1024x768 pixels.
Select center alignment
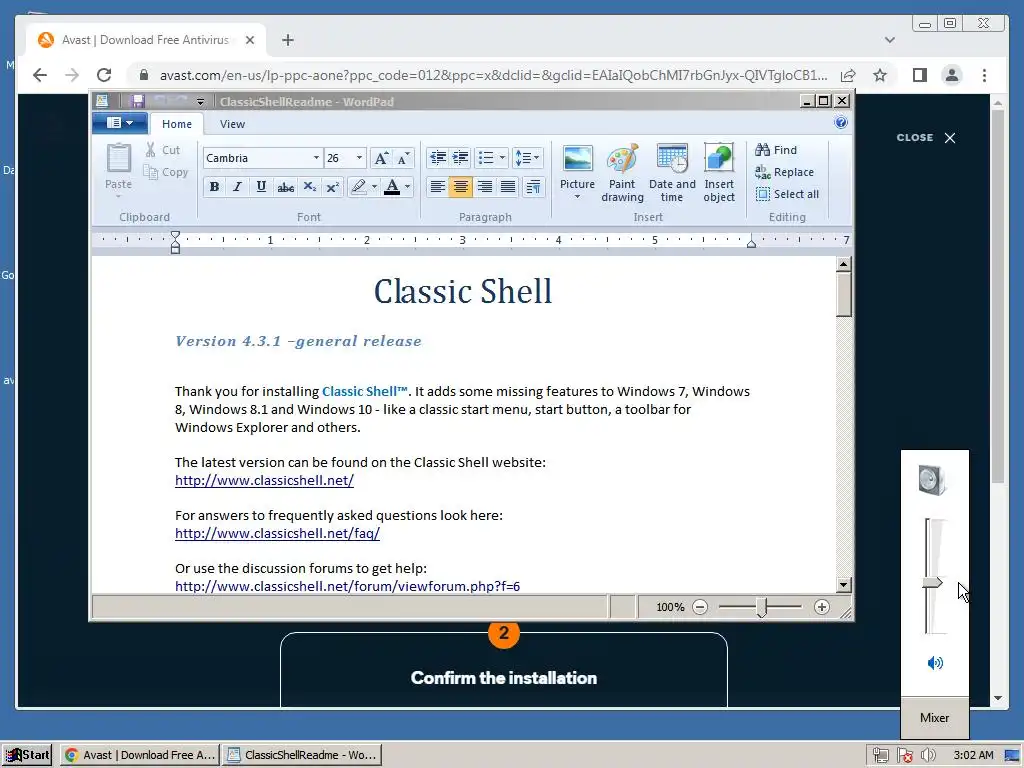click(460, 187)
